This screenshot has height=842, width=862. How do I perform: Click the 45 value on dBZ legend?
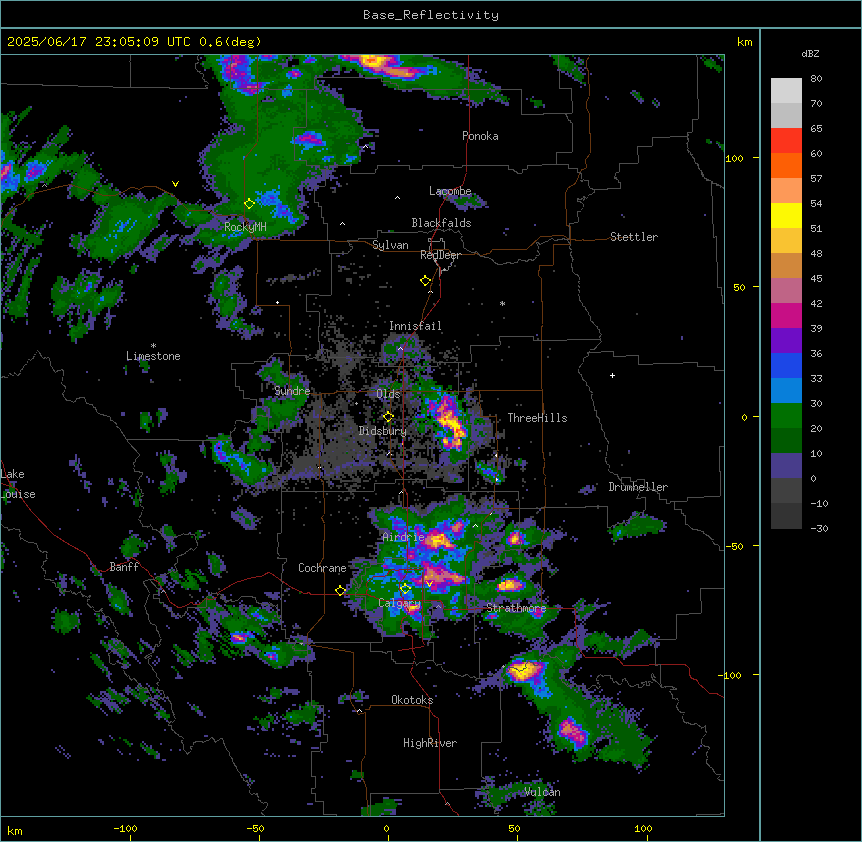click(x=816, y=279)
